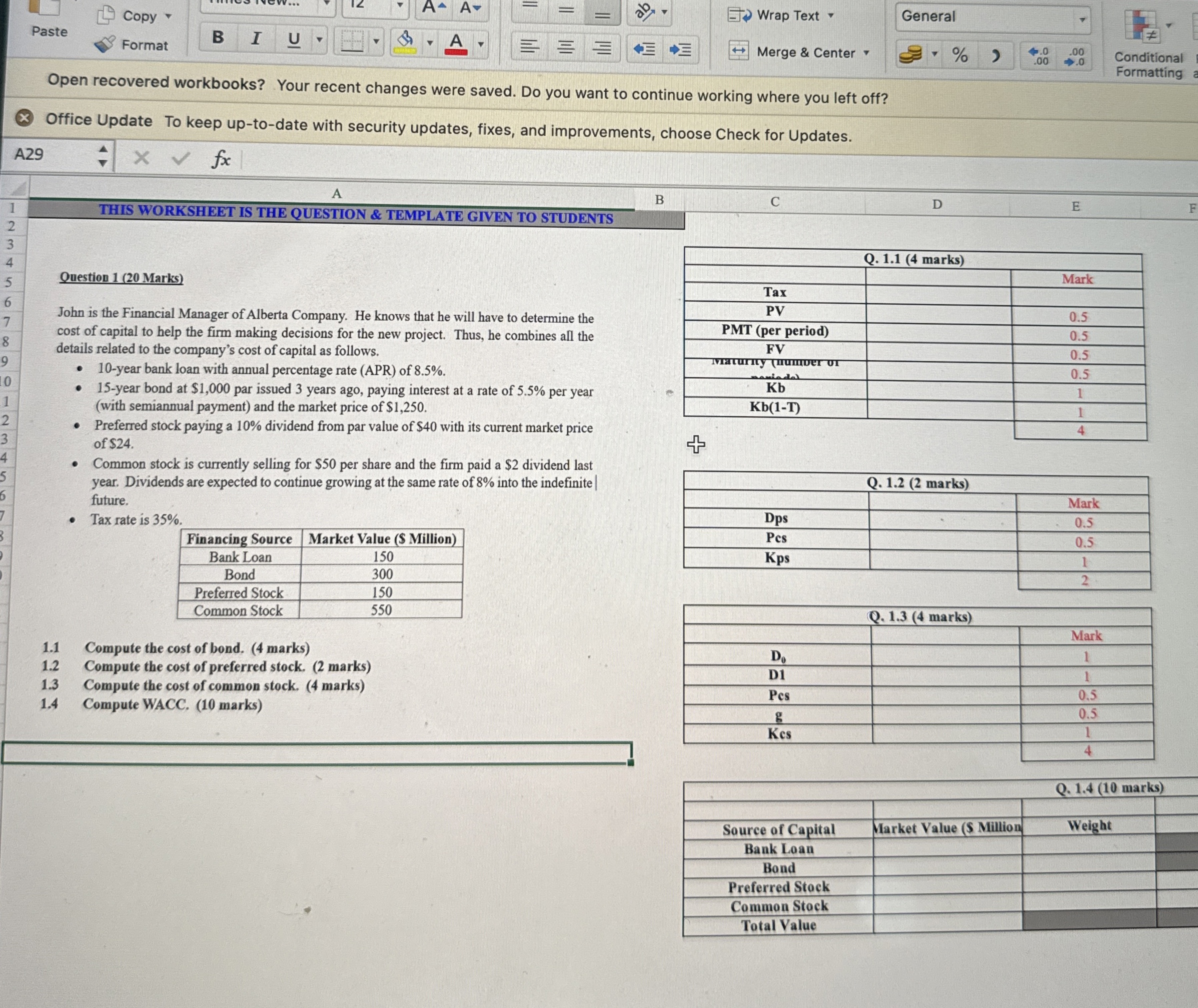
Task: Click the accounting currency coins icon
Action: (x=910, y=55)
